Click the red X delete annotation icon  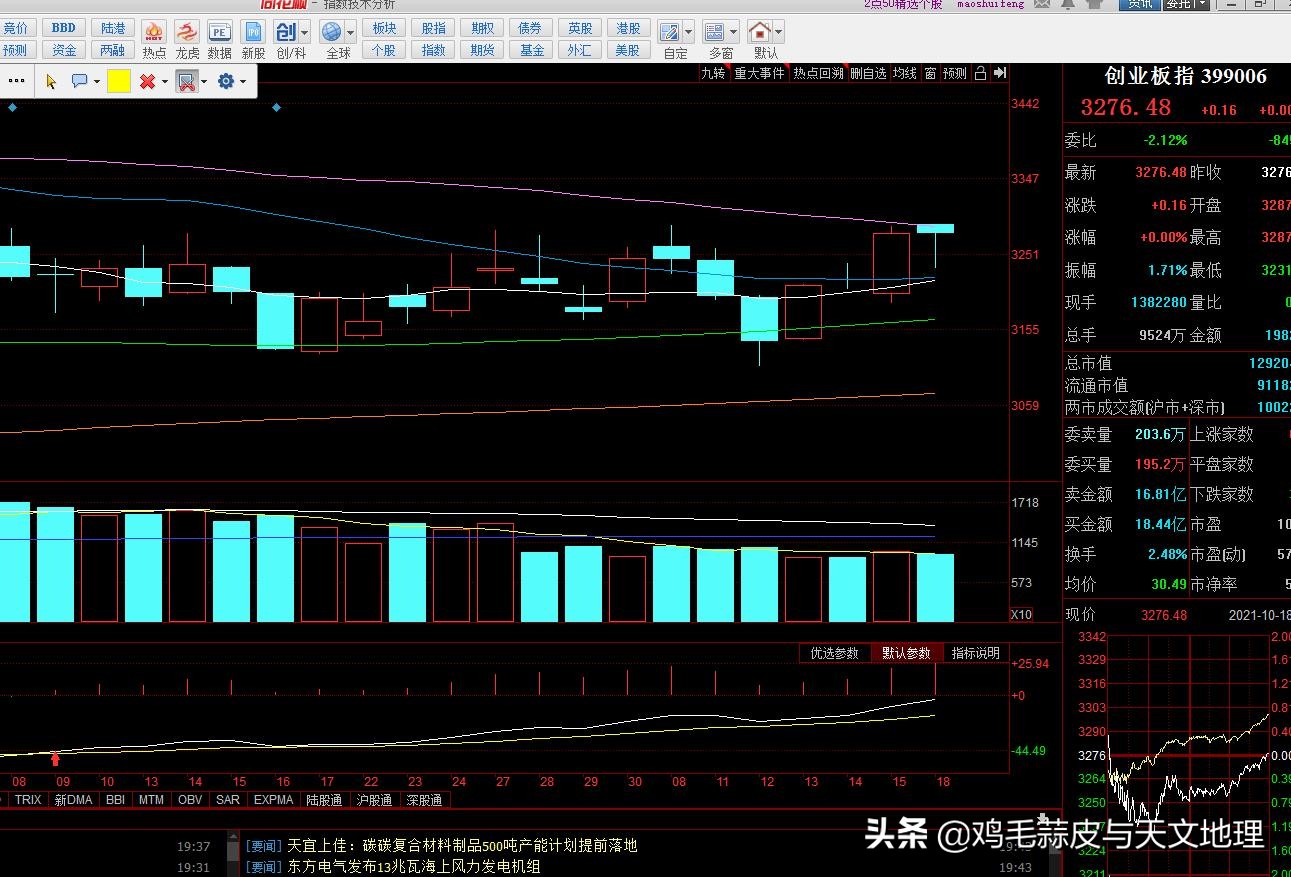[147, 82]
